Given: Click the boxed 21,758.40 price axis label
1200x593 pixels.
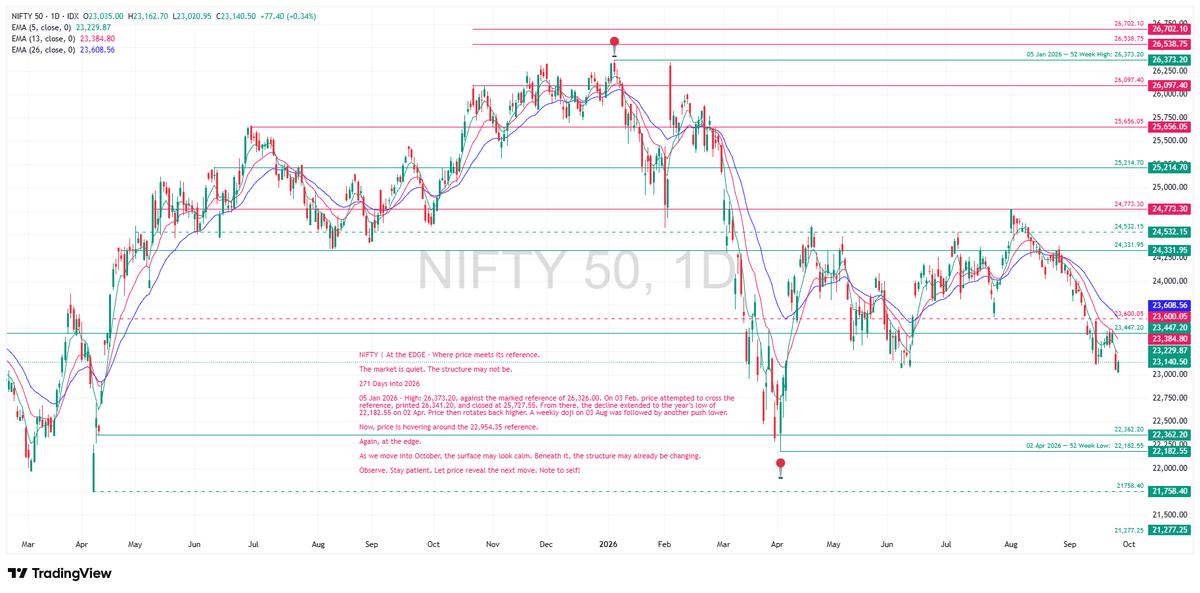Looking at the screenshot, I should (x=1169, y=491).
